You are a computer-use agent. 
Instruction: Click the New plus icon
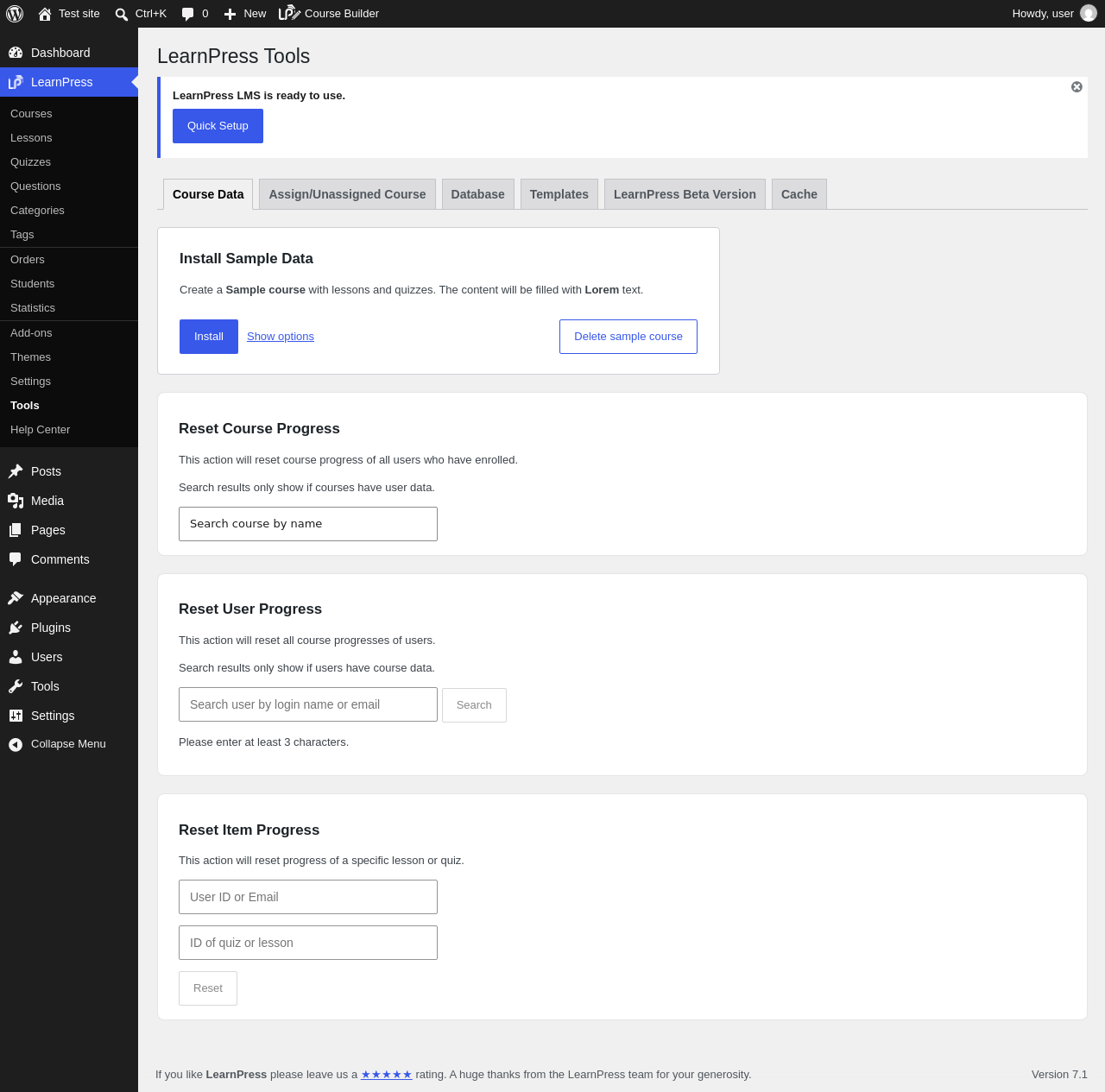(x=230, y=14)
